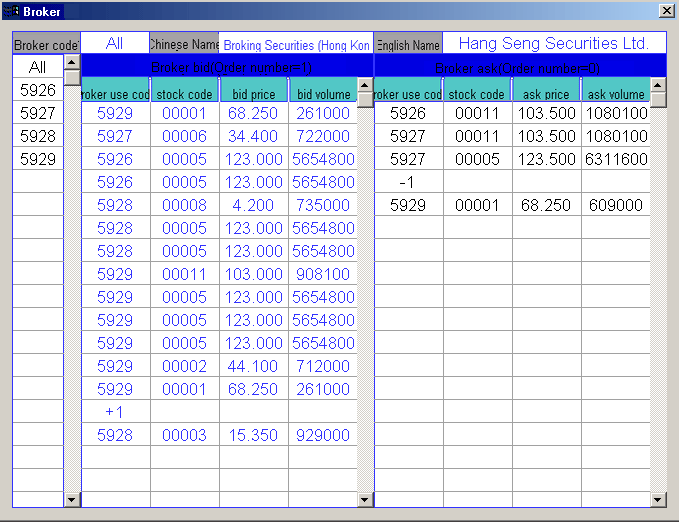Click bid volume 735000 cell
The width and height of the screenshot is (679, 522).
[x=323, y=205]
